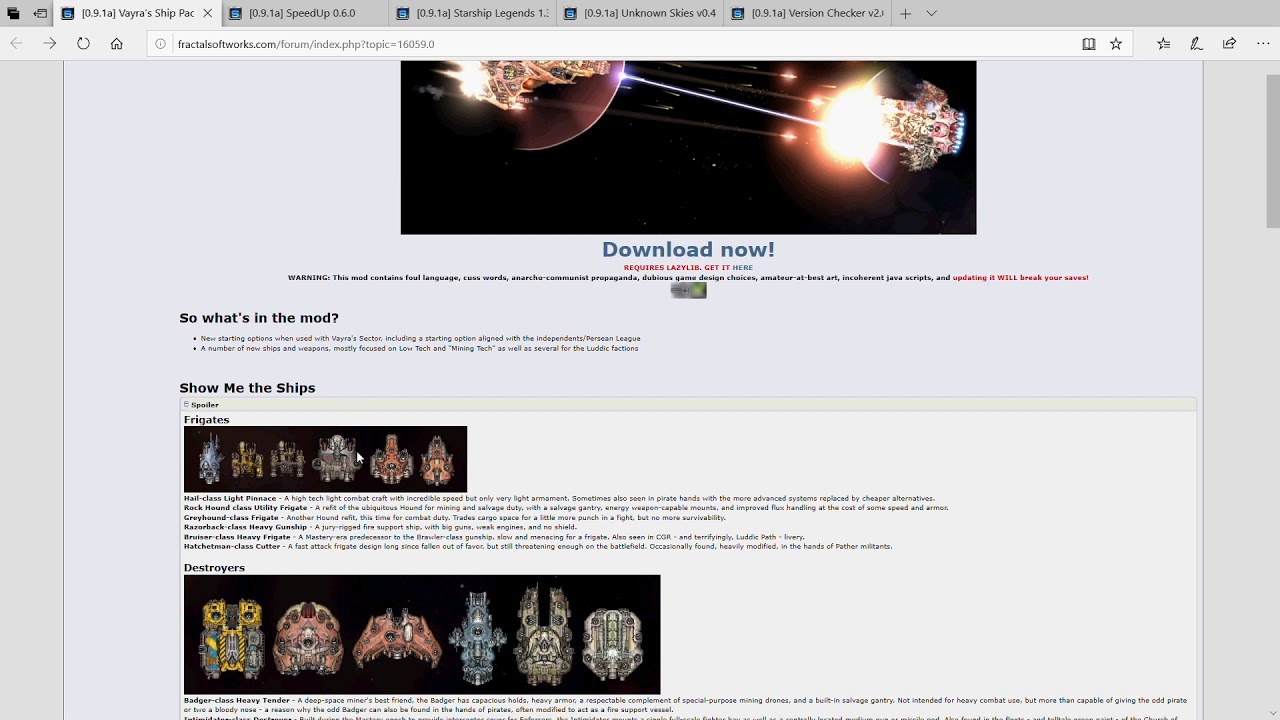This screenshot has height=720, width=1280.
Task: Close the Vayra's Ship Pack tab
Action: click(208, 14)
